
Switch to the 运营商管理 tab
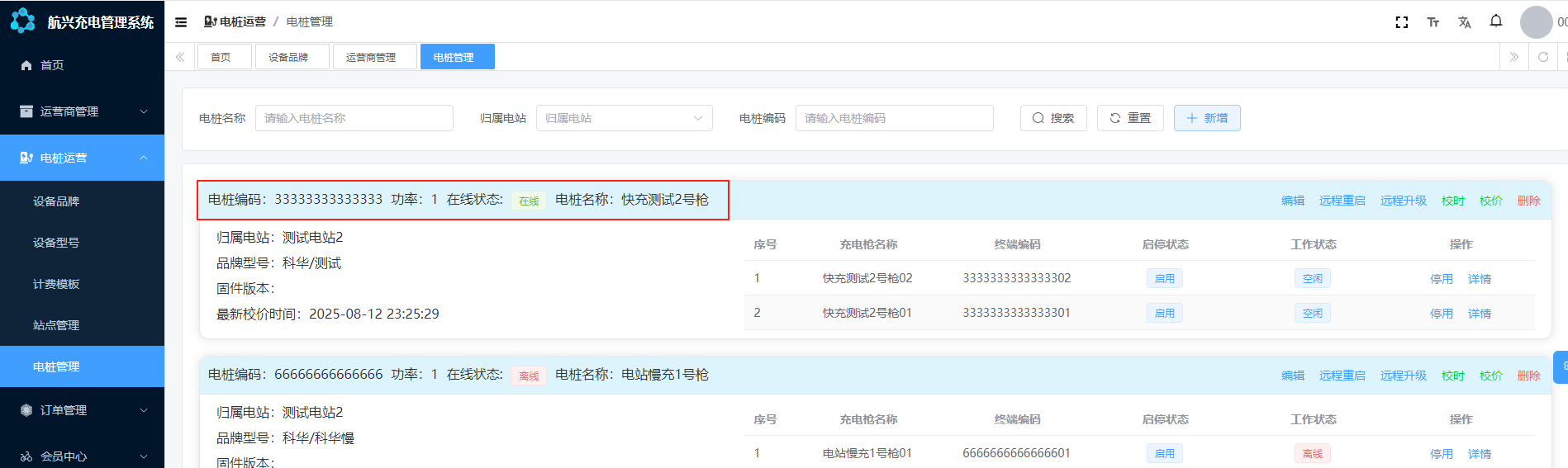[x=371, y=57]
